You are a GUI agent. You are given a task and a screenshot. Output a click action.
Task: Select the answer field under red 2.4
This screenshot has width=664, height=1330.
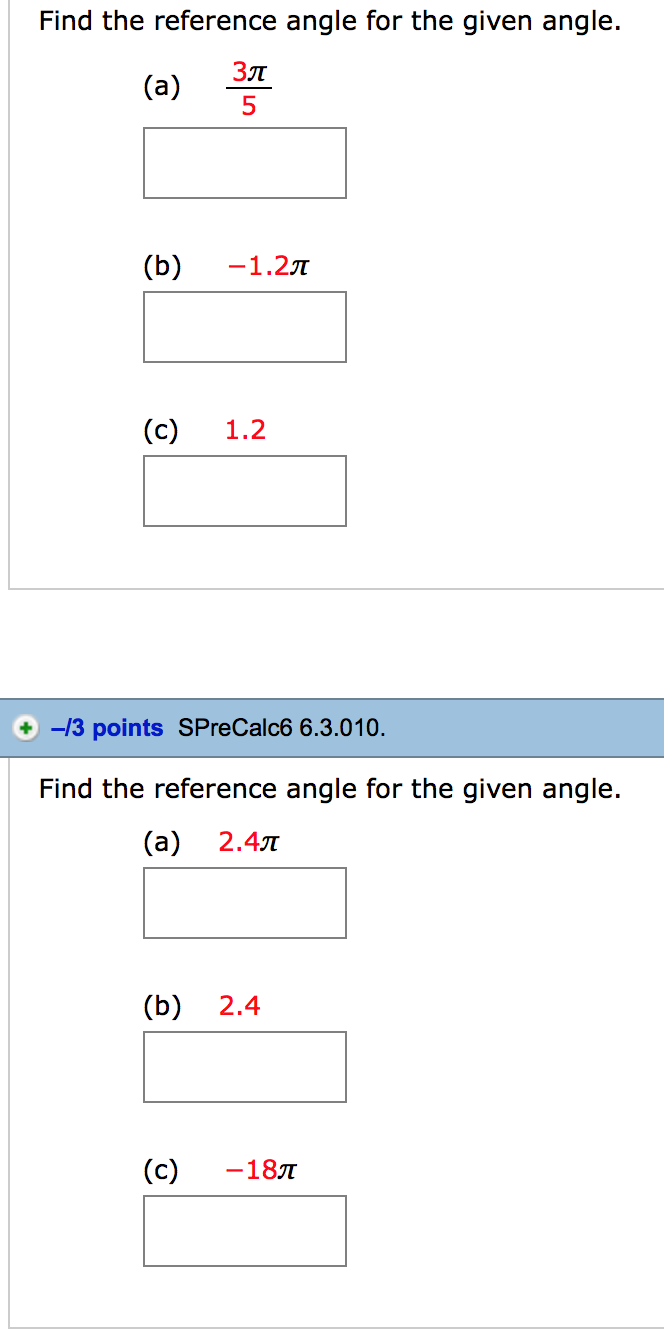point(245,1067)
